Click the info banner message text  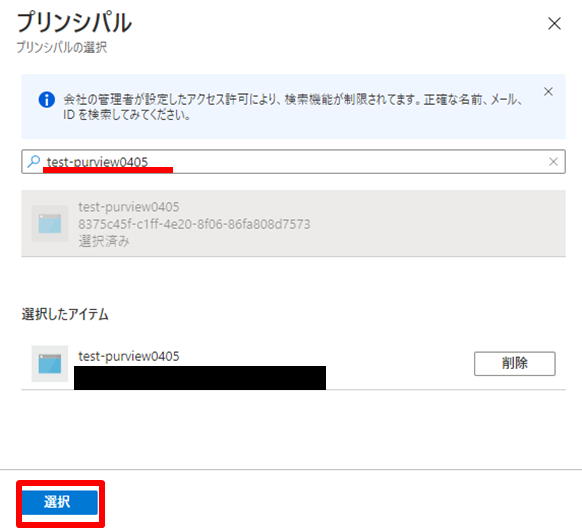point(293,107)
